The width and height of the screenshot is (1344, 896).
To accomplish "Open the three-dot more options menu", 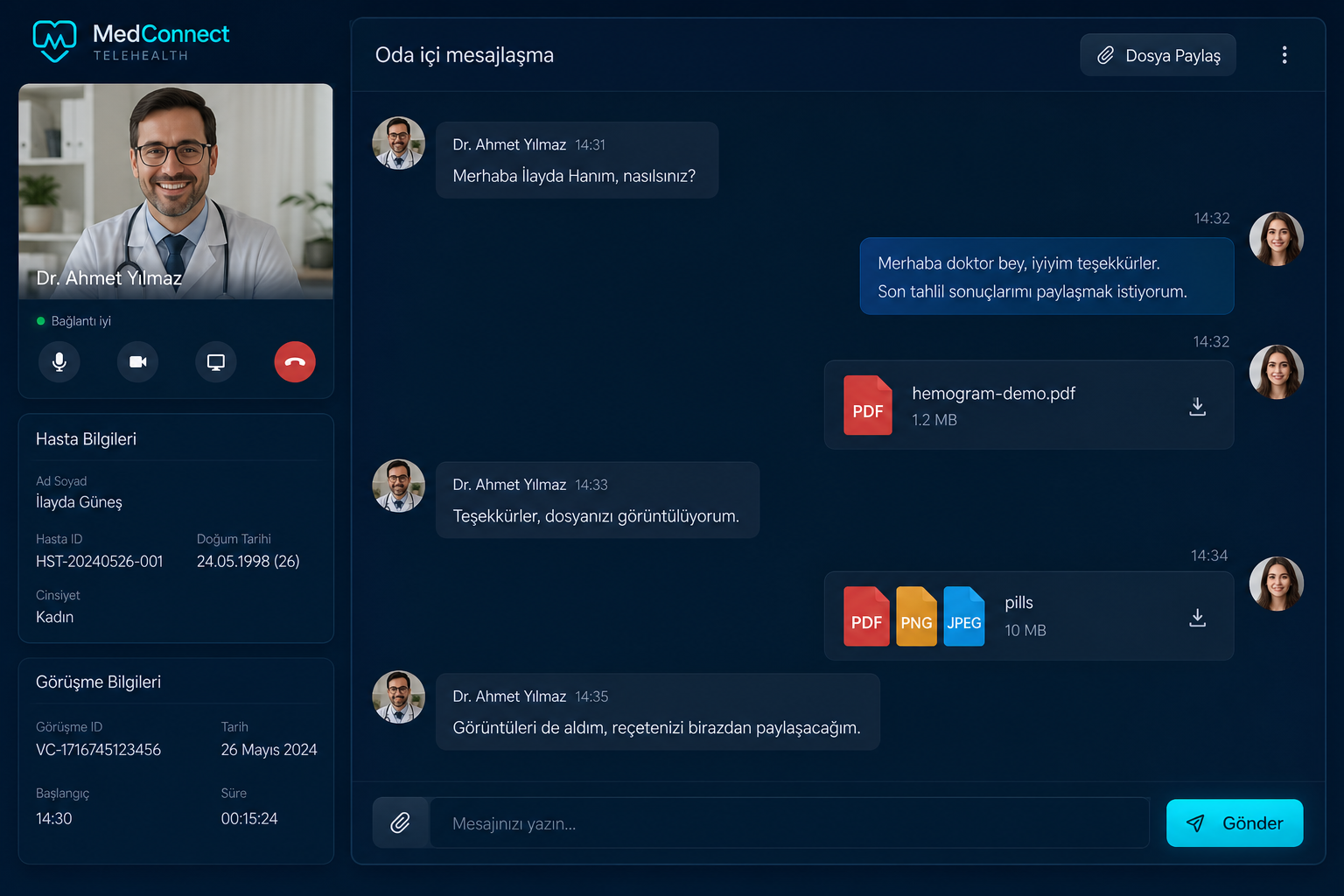I will point(1284,55).
